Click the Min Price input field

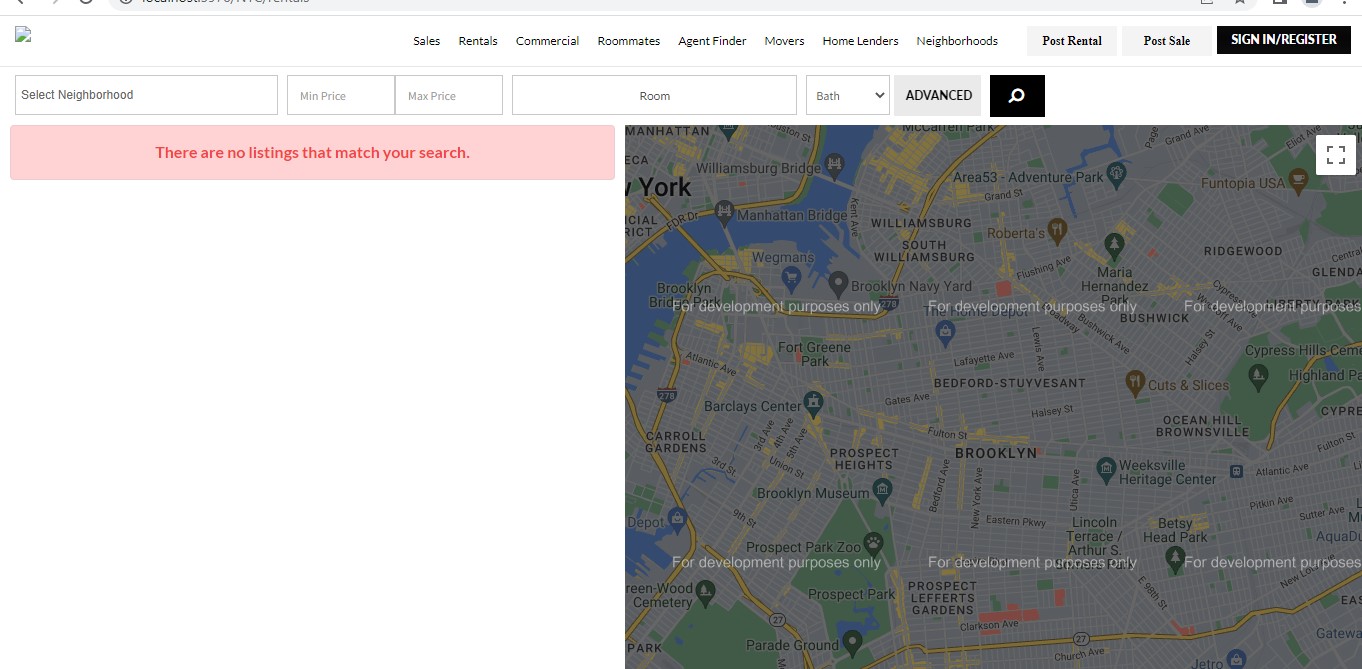click(x=341, y=95)
